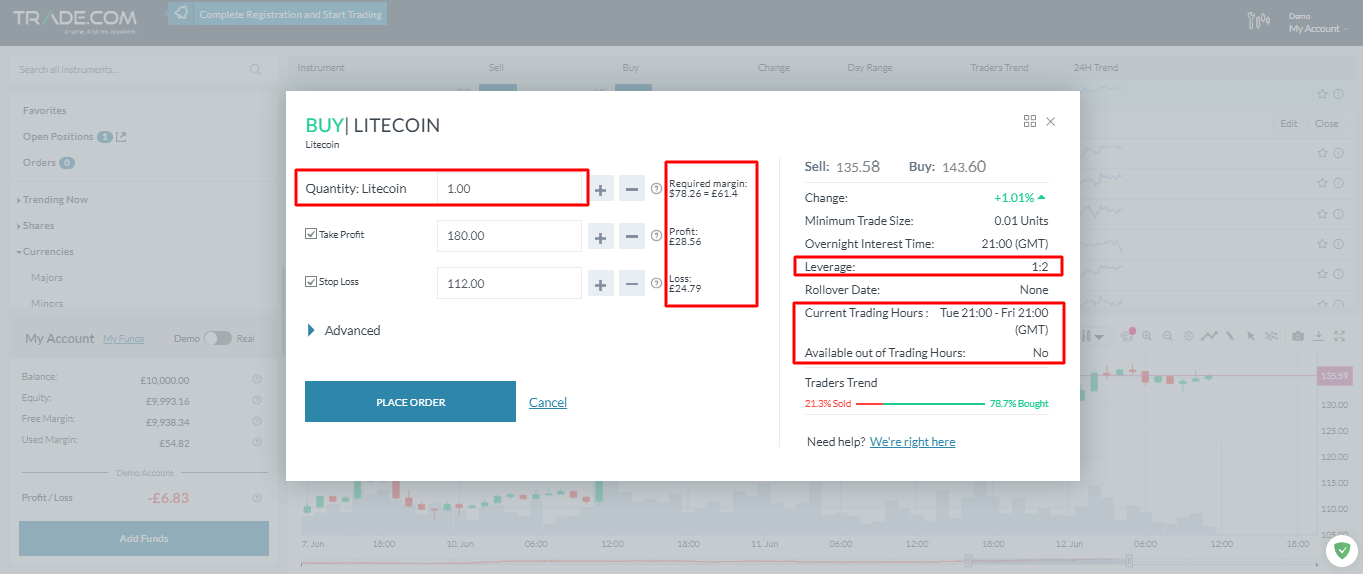This screenshot has height=574, width=1363.
Task: Expand the Shares category
Action: [x=36, y=226]
